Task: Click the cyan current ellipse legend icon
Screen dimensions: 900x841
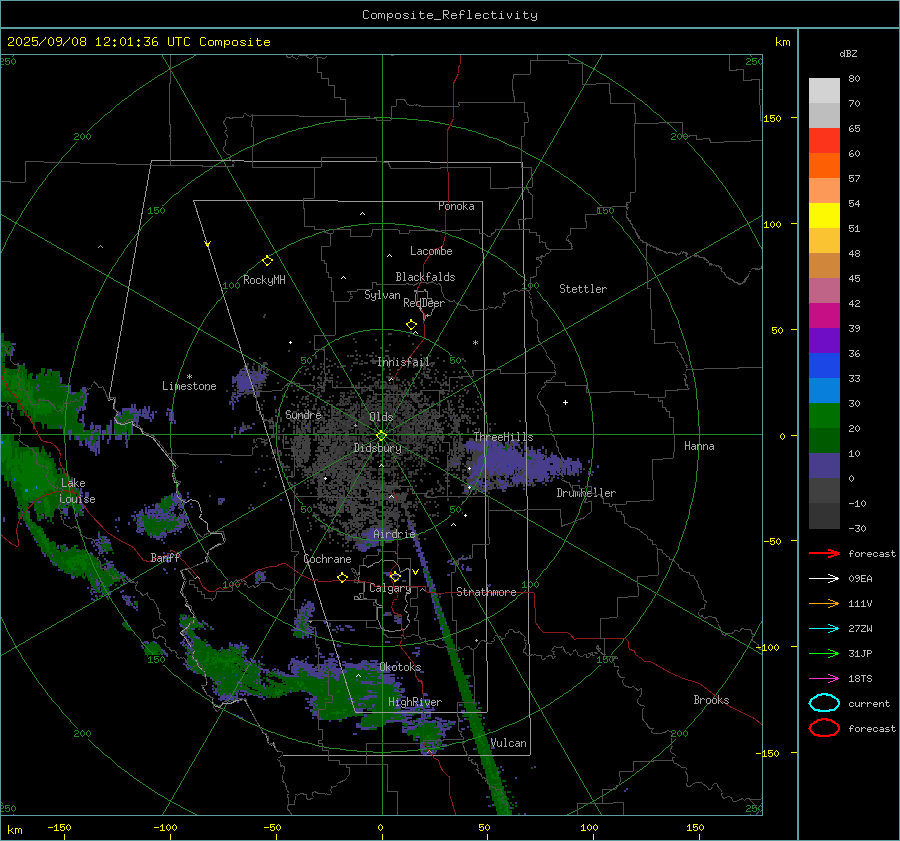Action: tap(825, 703)
